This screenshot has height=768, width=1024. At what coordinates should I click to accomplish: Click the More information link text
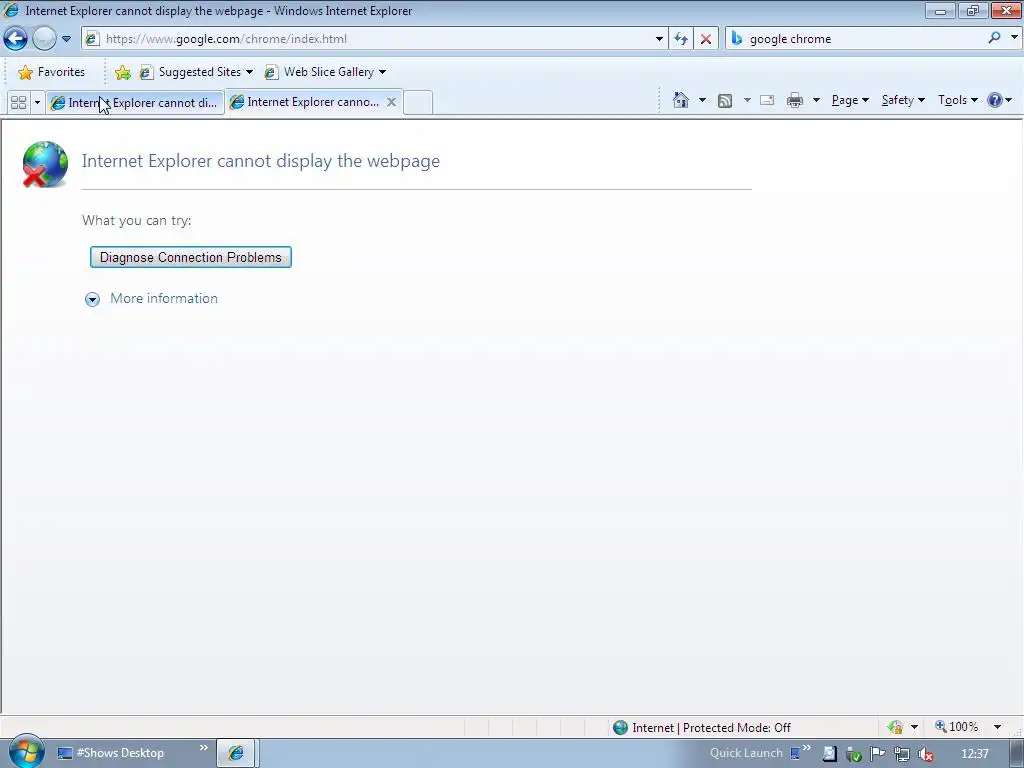tap(164, 298)
